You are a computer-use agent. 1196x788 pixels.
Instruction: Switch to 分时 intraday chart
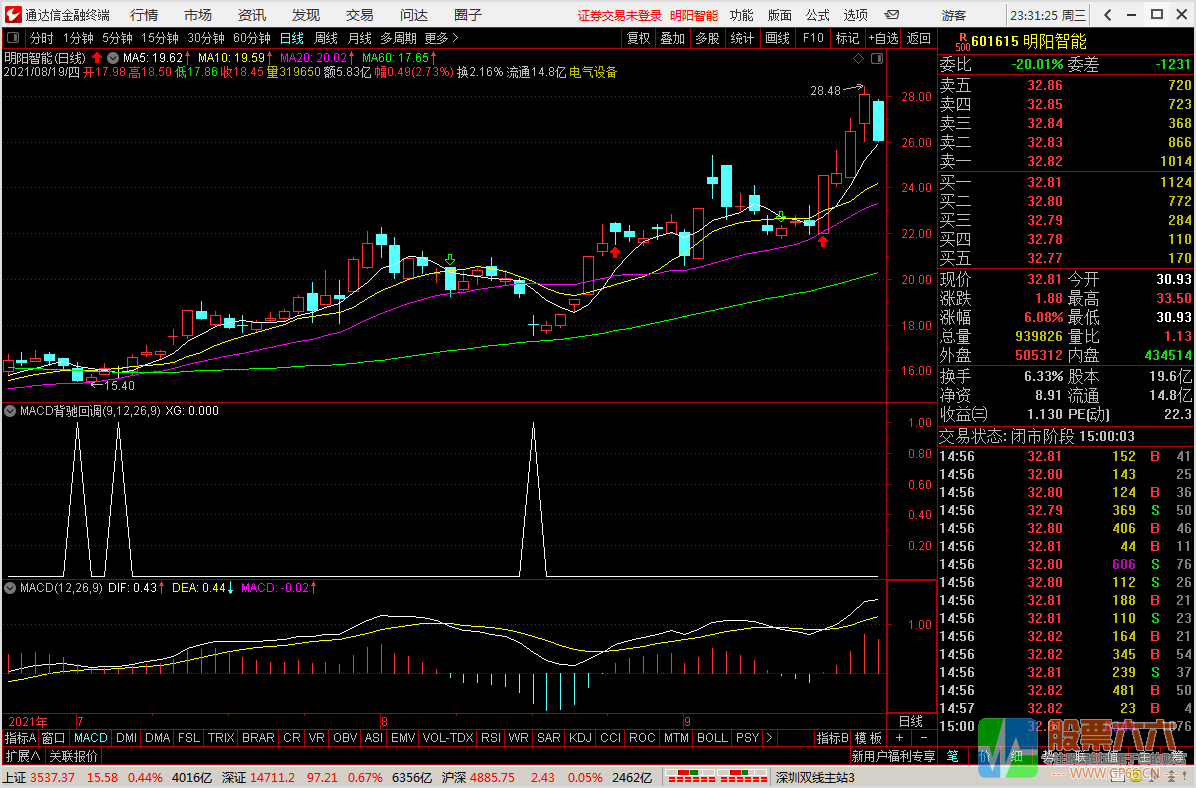[42, 37]
